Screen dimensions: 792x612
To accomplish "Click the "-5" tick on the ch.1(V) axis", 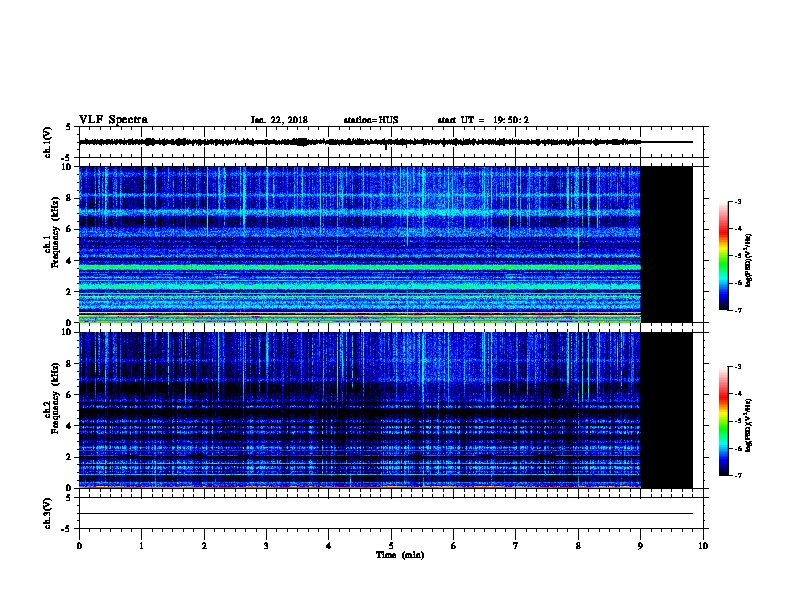I will [x=67, y=158].
